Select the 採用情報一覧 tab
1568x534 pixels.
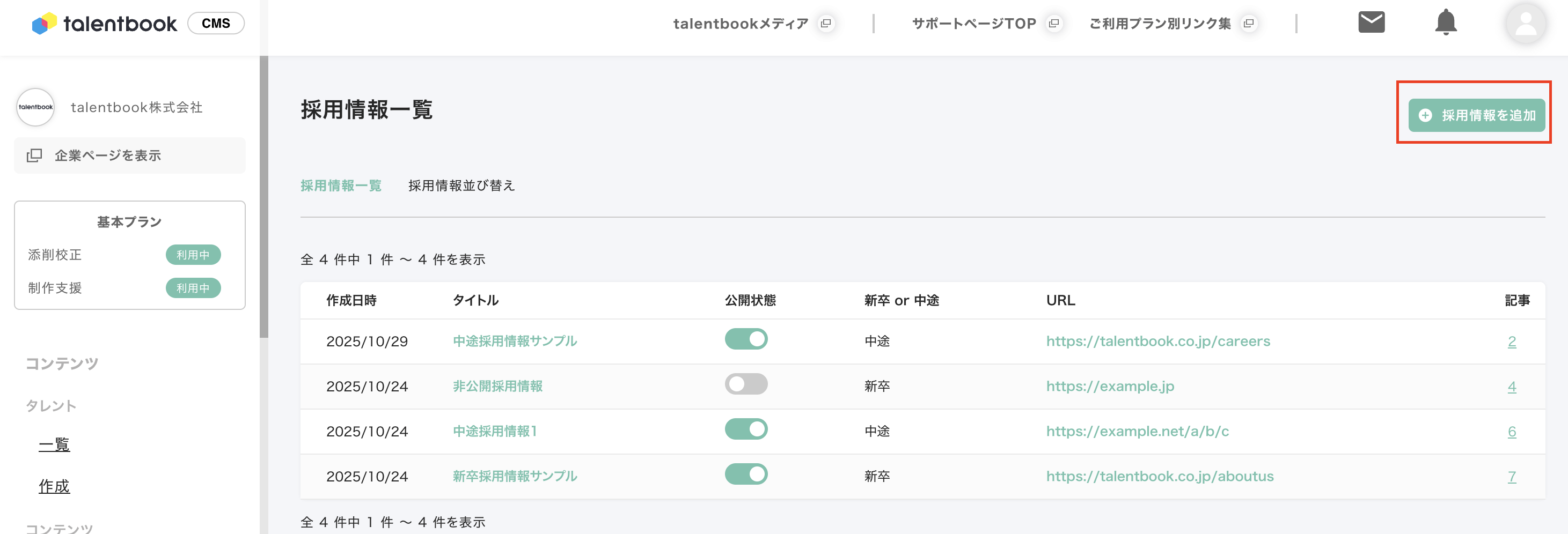pyautogui.click(x=341, y=186)
